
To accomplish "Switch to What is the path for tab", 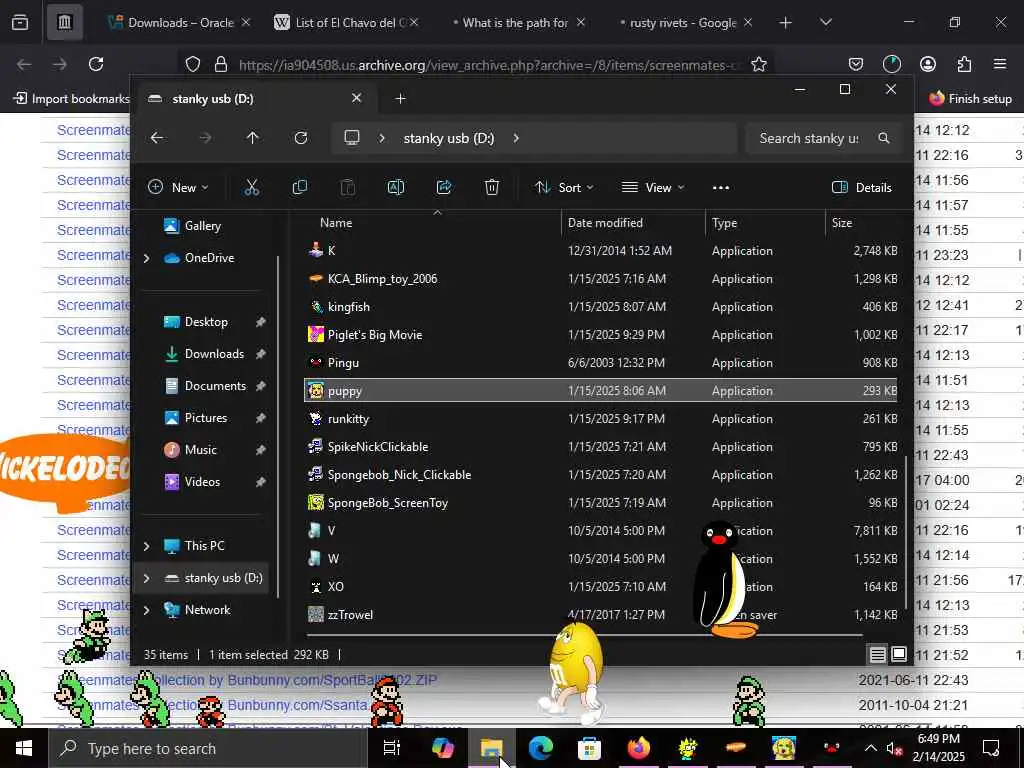I will click(x=516, y=22).
